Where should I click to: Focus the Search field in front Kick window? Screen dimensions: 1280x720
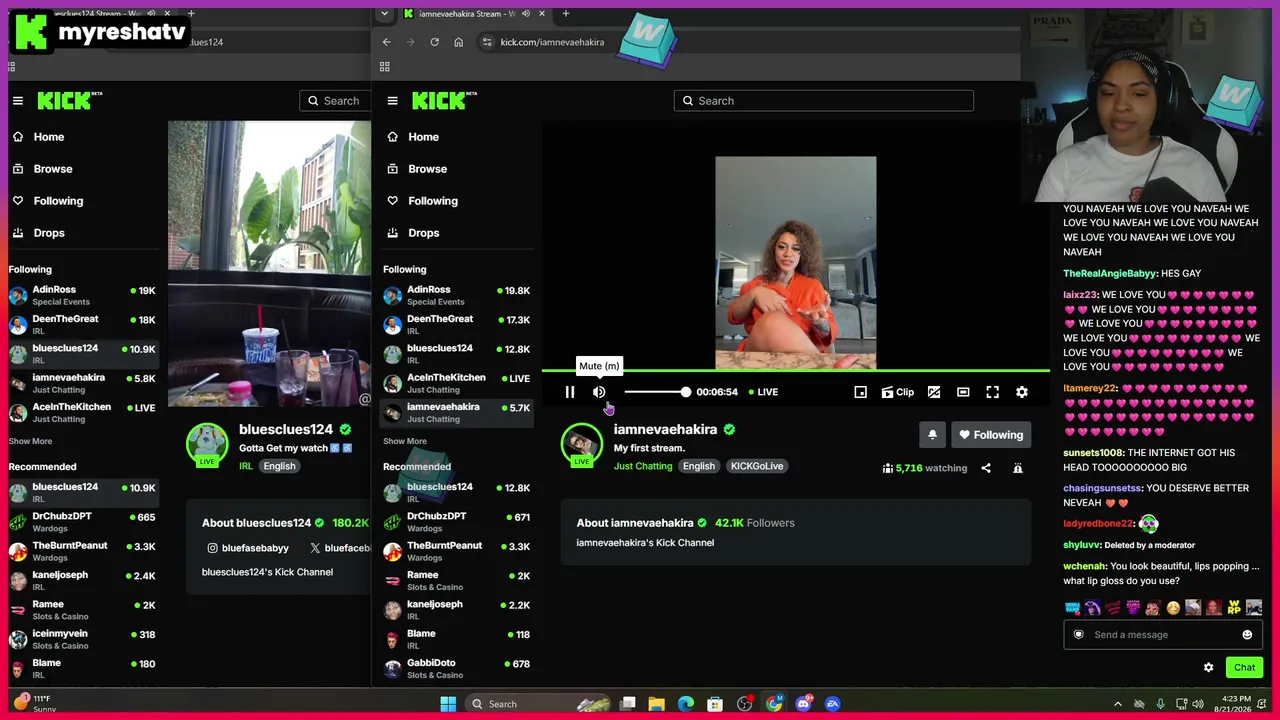click(824, 101)
